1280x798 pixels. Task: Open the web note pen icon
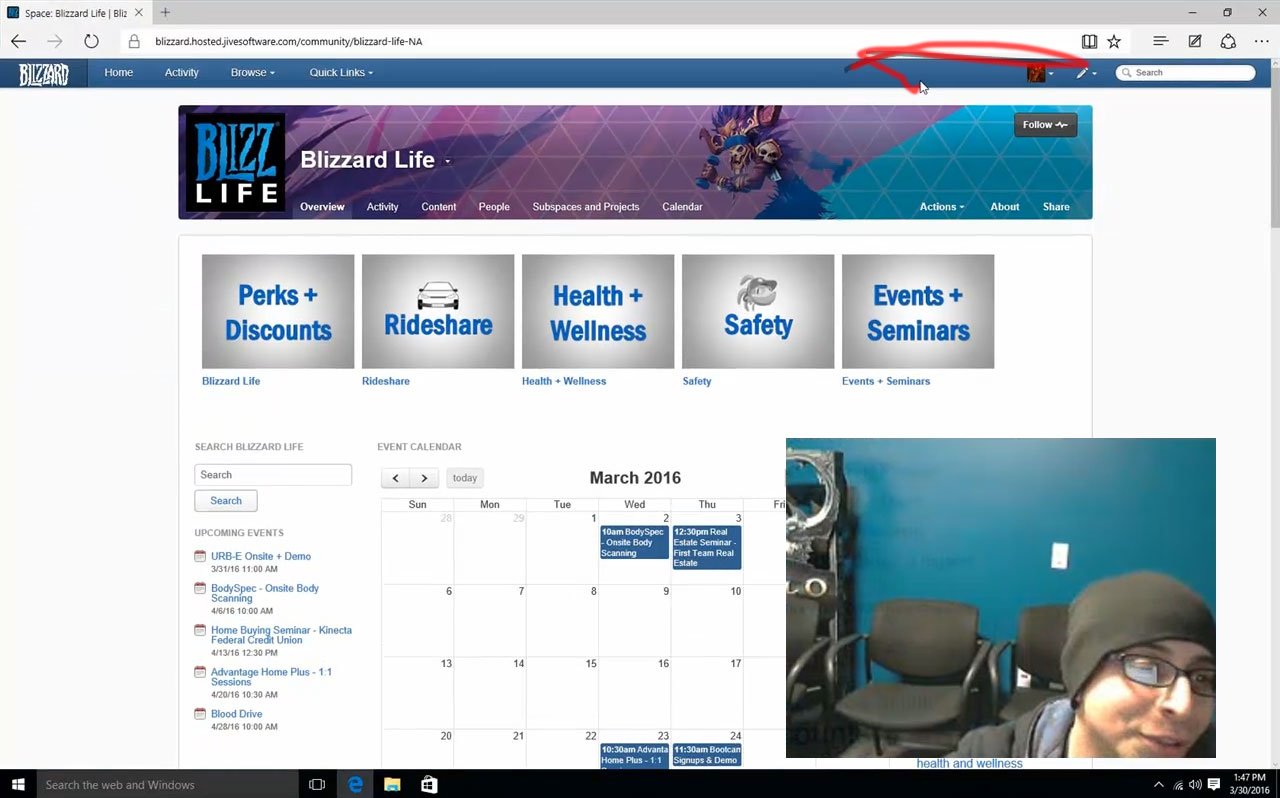coord(1195,42)
